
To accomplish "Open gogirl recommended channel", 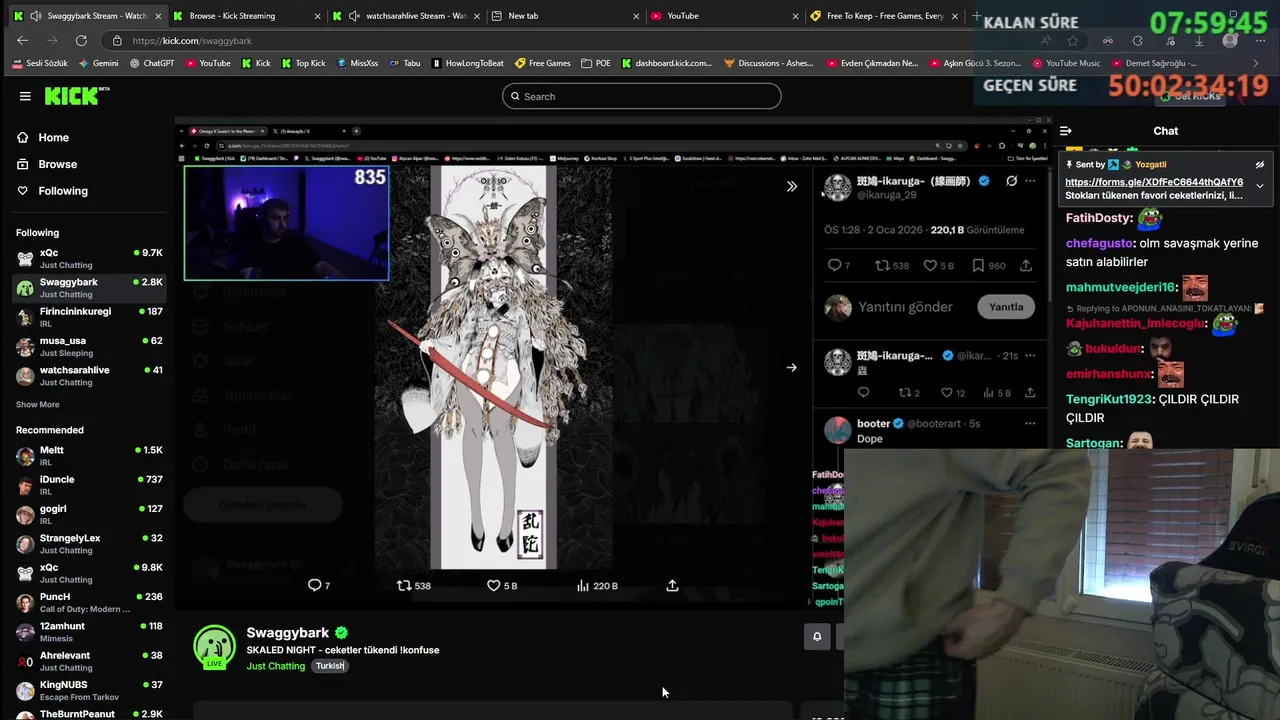I will tap(88, 514).
